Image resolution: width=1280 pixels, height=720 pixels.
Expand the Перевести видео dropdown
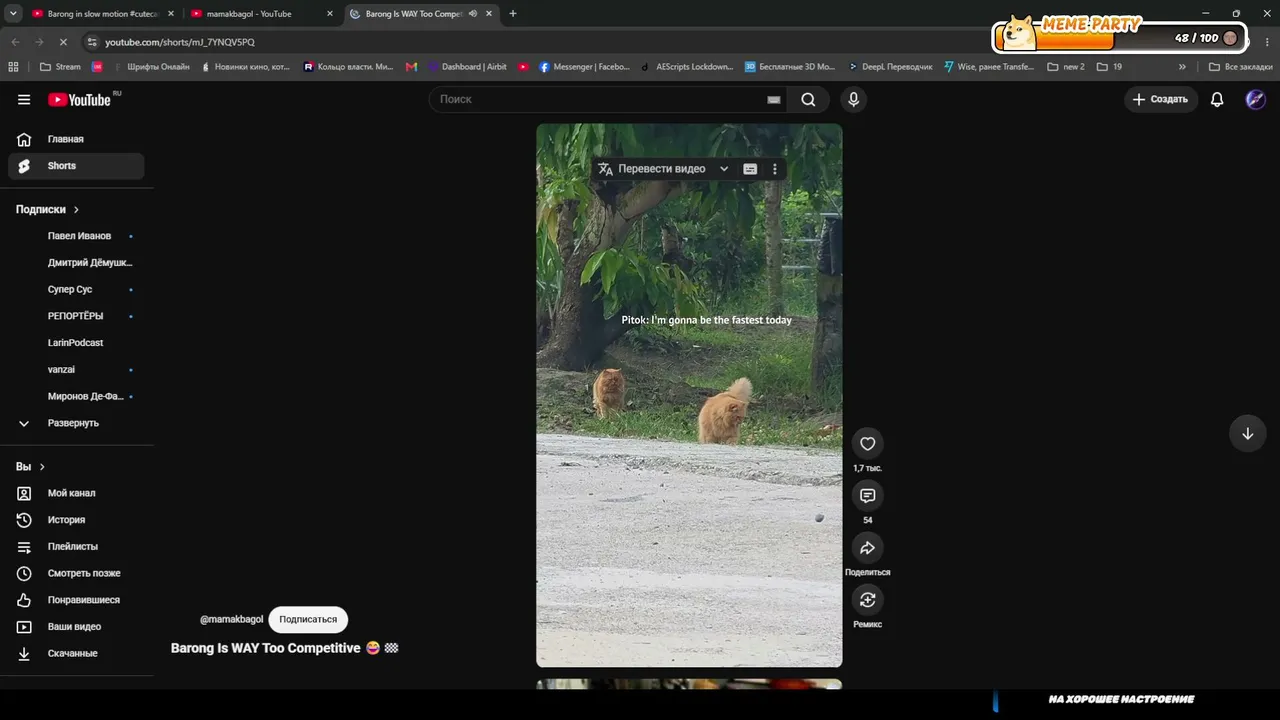(x=724, y=169)
